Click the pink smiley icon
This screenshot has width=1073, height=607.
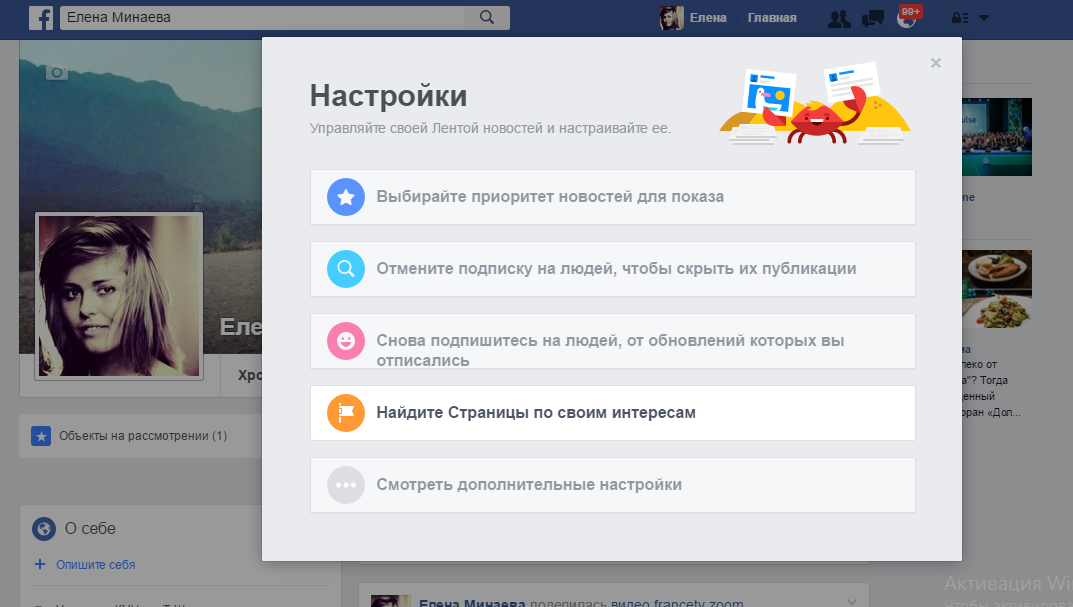click(x=346, y=341)
